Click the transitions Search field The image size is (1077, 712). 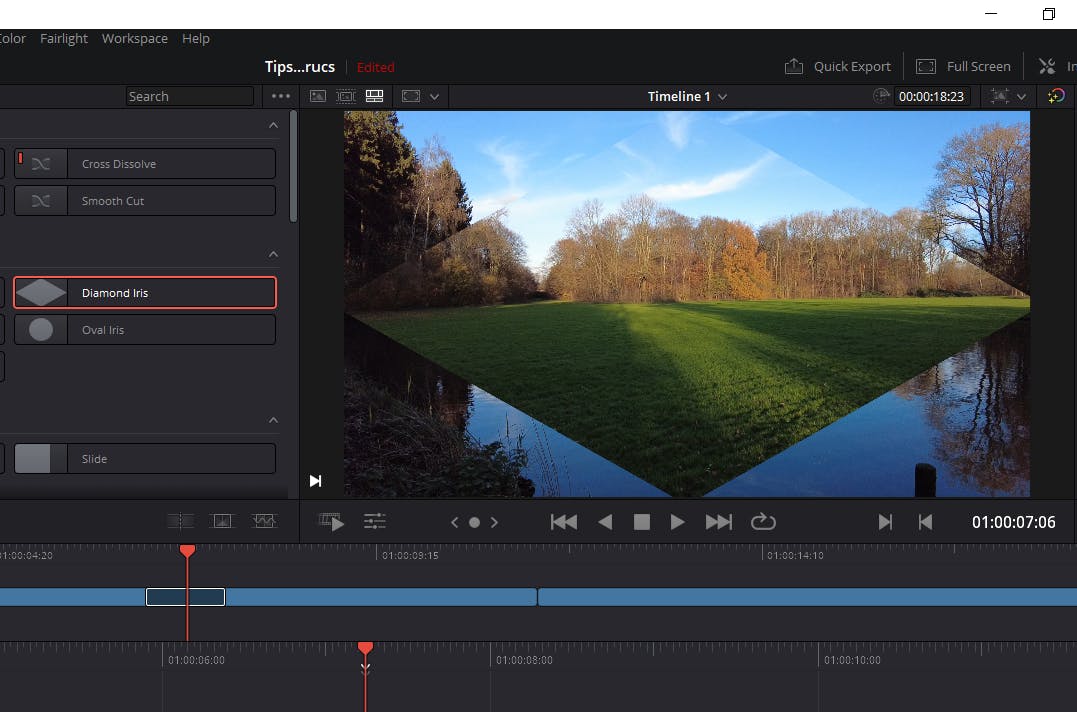(189, 96)
